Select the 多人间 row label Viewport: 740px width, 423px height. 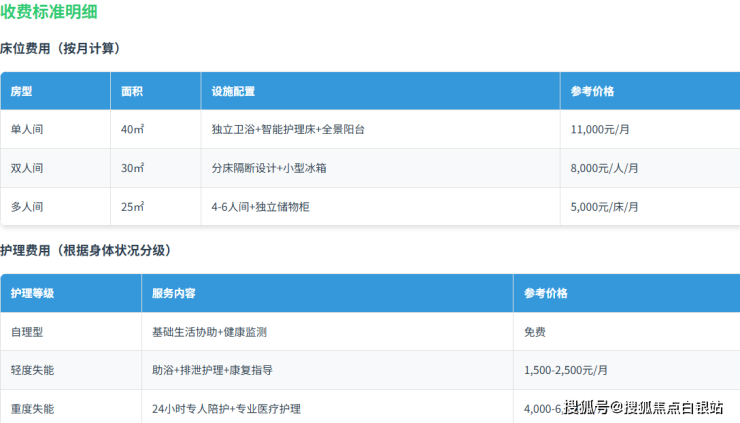click(27, 207)
